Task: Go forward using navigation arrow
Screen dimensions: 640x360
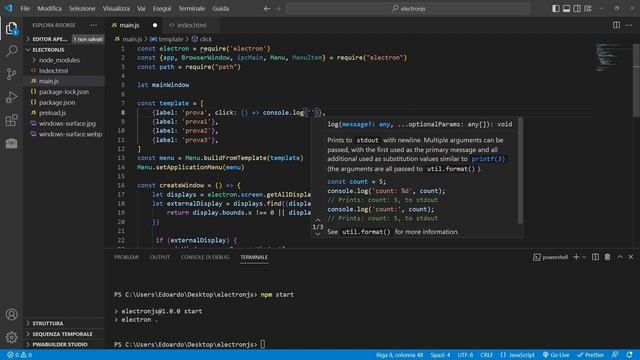Action: point(278,8)
